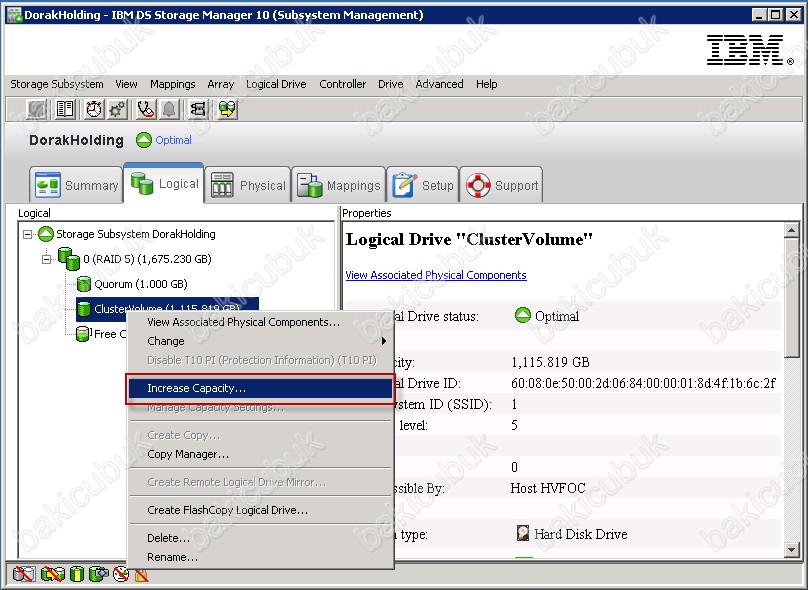Choose Create FlashCopy Logical Drive entry
Screen dimensions: 808x590
[260, 510]
